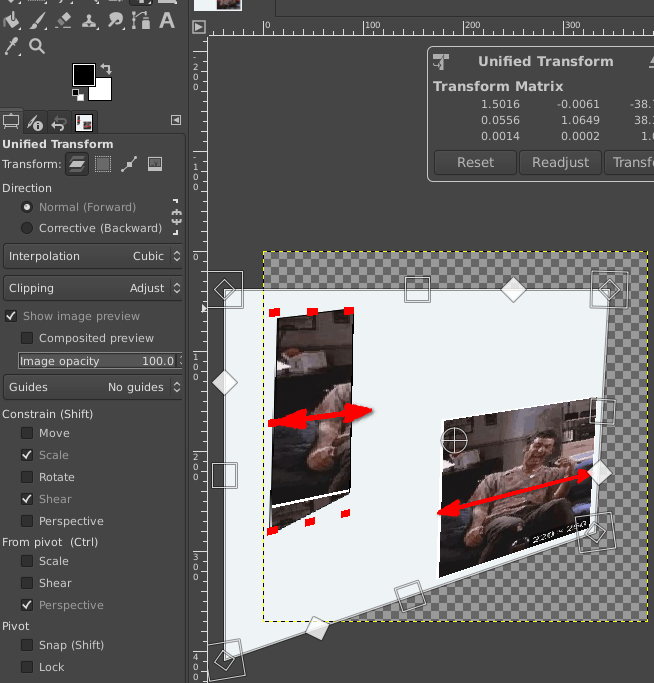Select the Bucket Fill tool

coord(12,20)
